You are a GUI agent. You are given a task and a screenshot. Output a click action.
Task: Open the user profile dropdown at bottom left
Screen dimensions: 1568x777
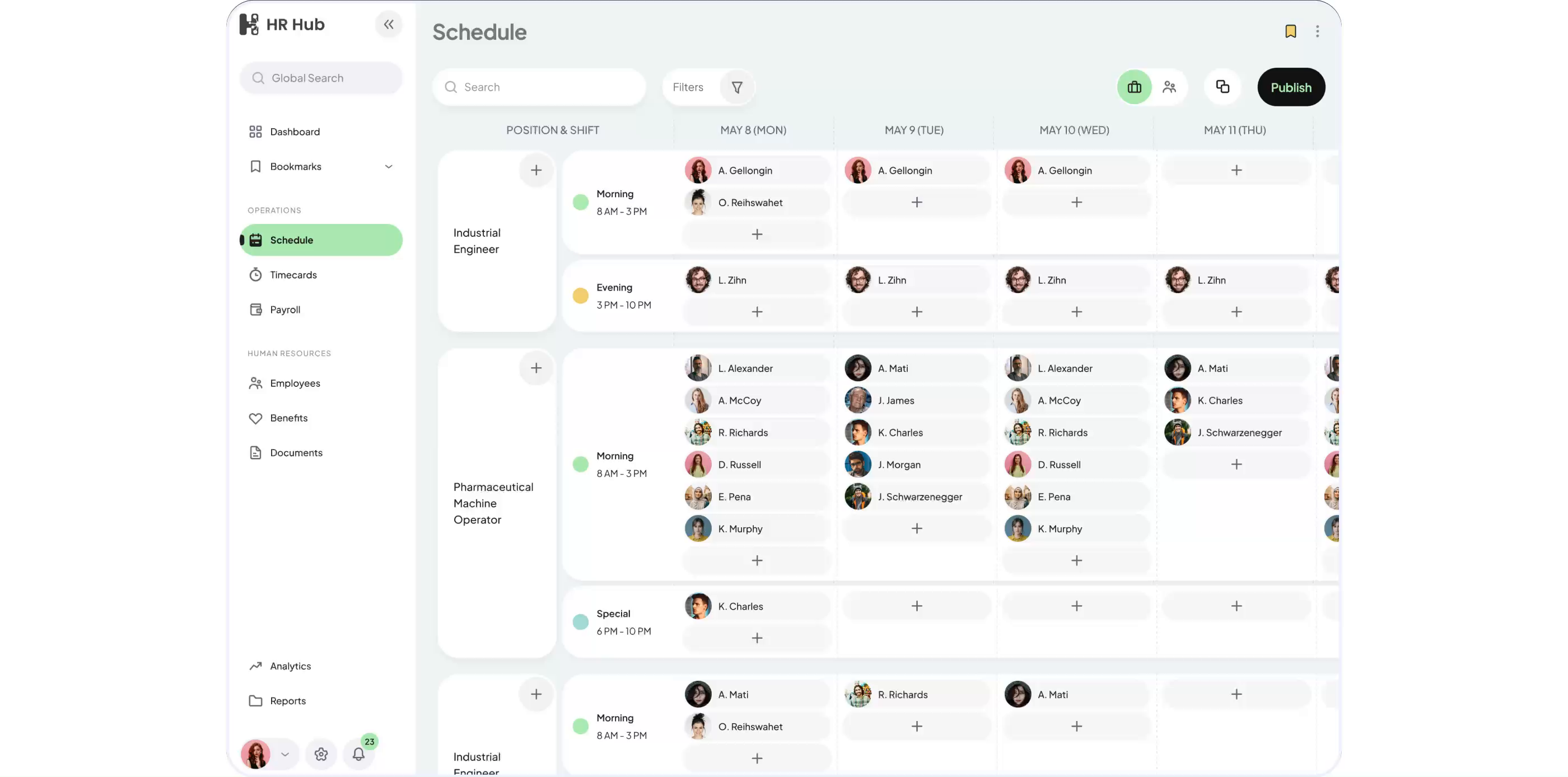268,754
